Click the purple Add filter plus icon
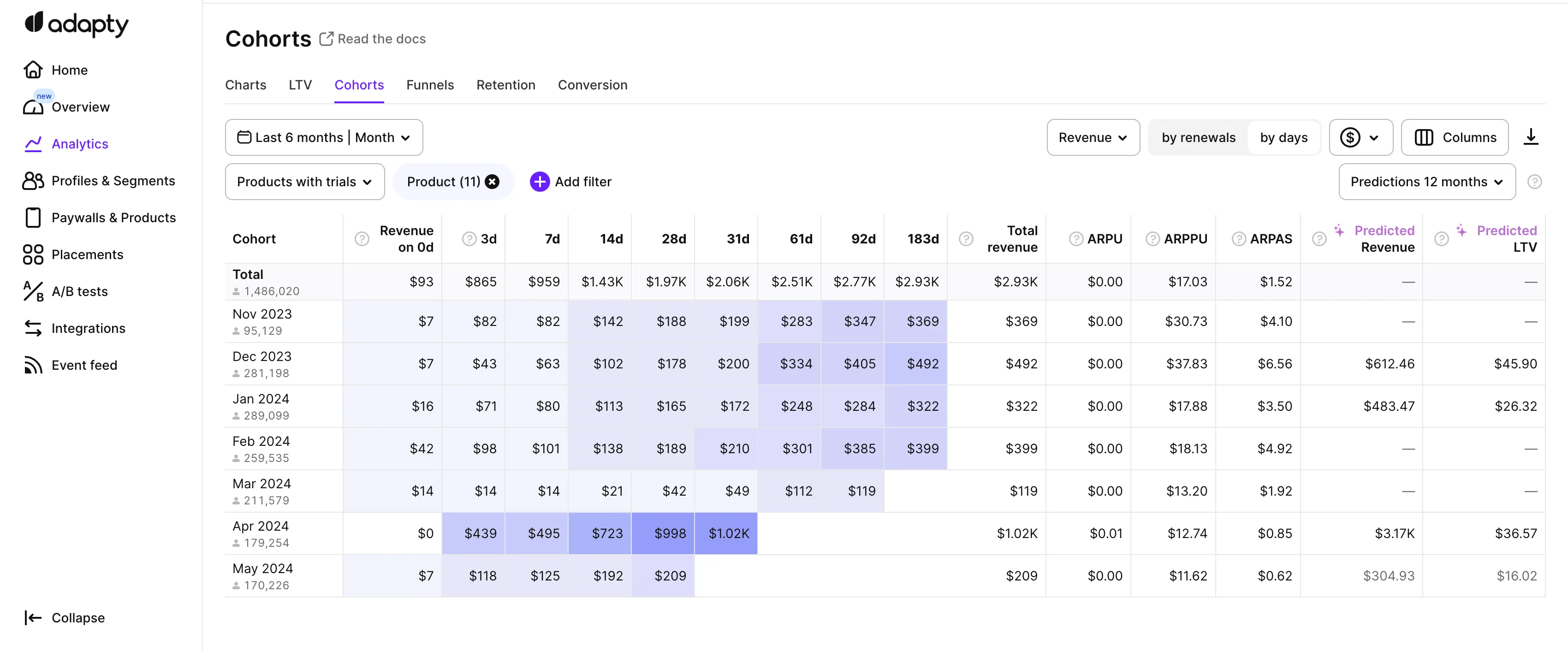Viewport: 1568px width, 651px height. coord(539,181)
